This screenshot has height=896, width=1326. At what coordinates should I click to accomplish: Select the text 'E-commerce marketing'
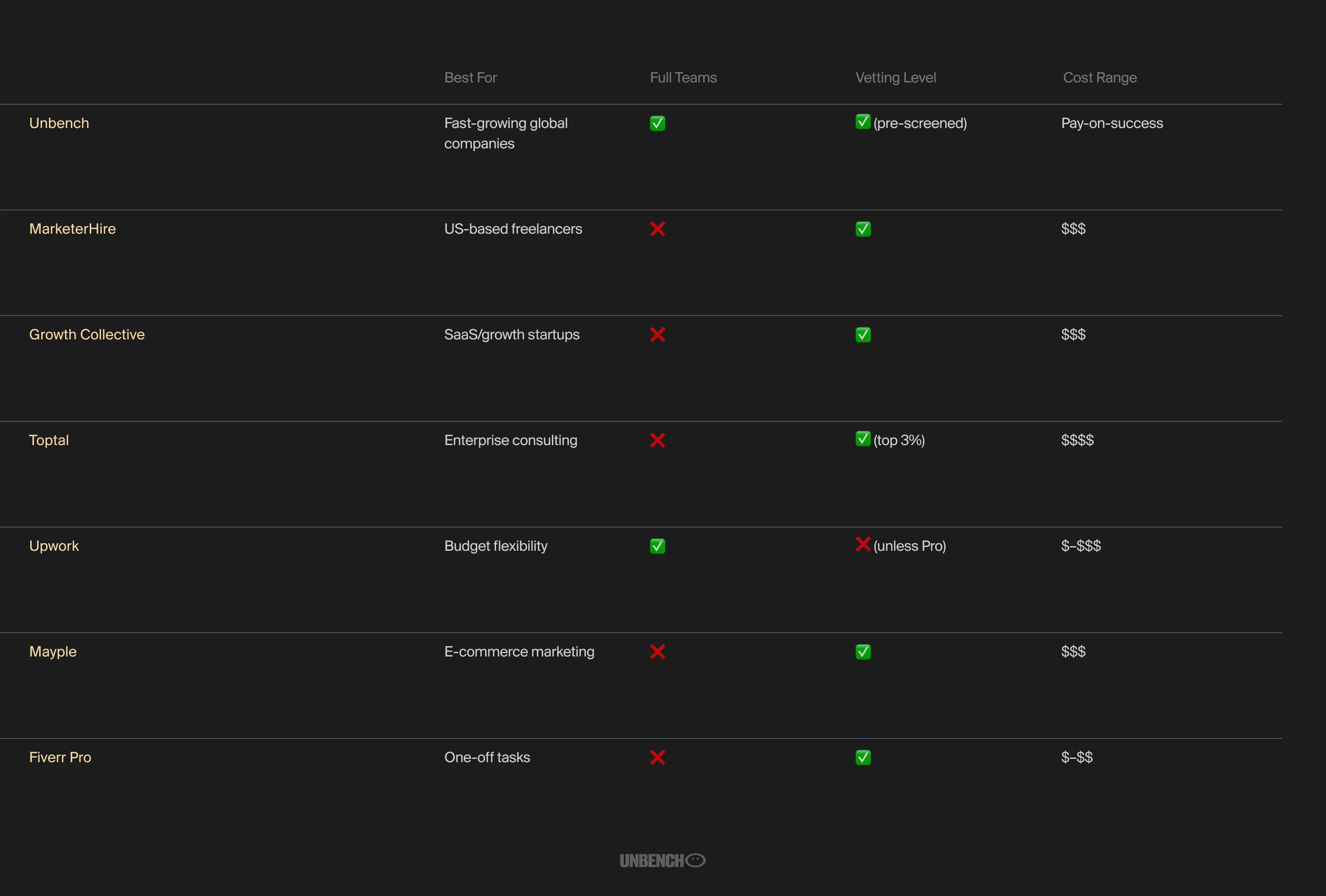click(x=518, y=651)
